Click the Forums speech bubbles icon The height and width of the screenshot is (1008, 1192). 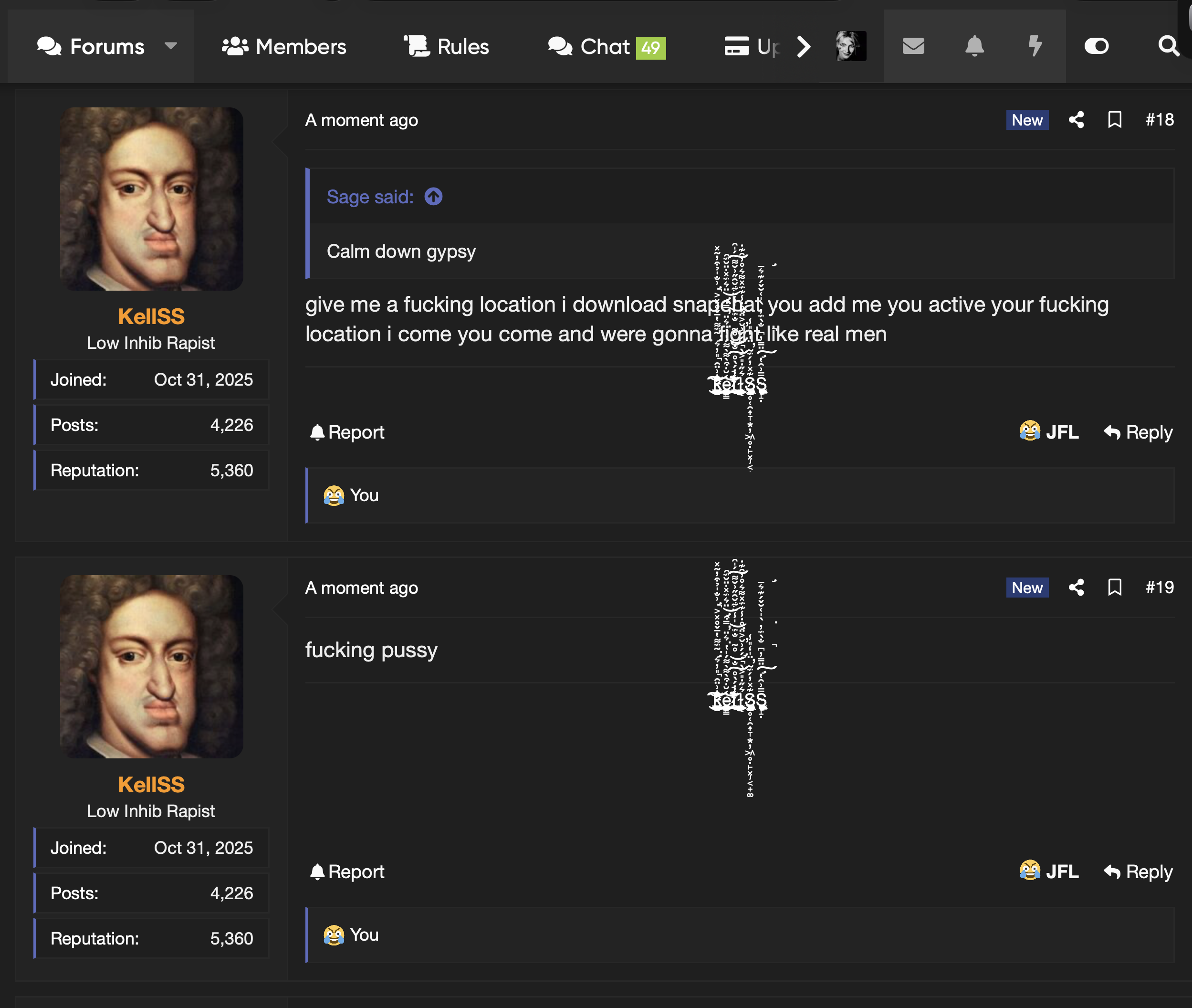tap(49, 46)
